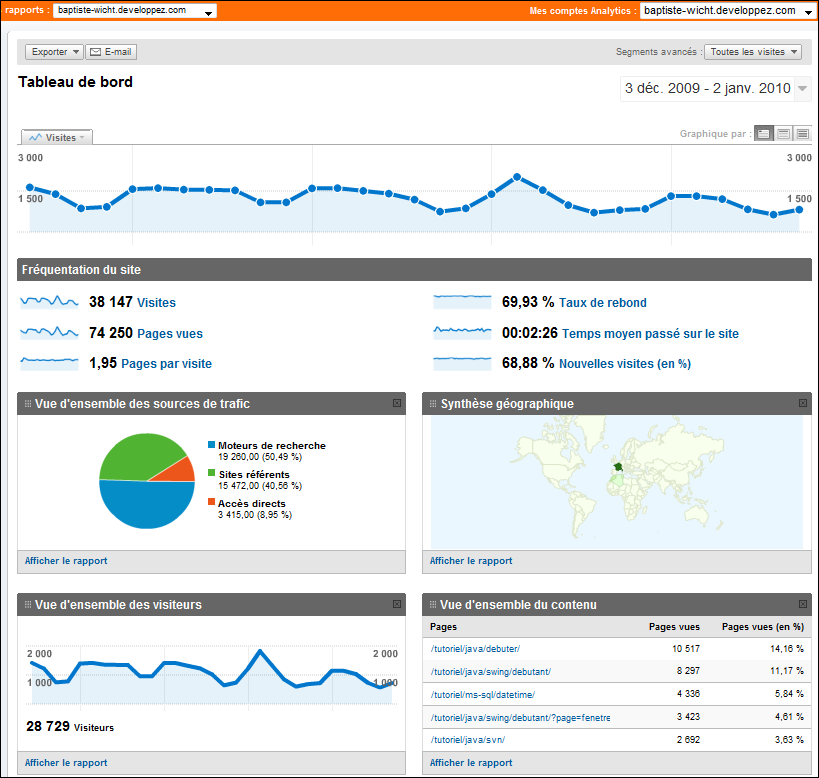Open the date range picker arrow
The image size is (819, 778).
coord(802,89)
